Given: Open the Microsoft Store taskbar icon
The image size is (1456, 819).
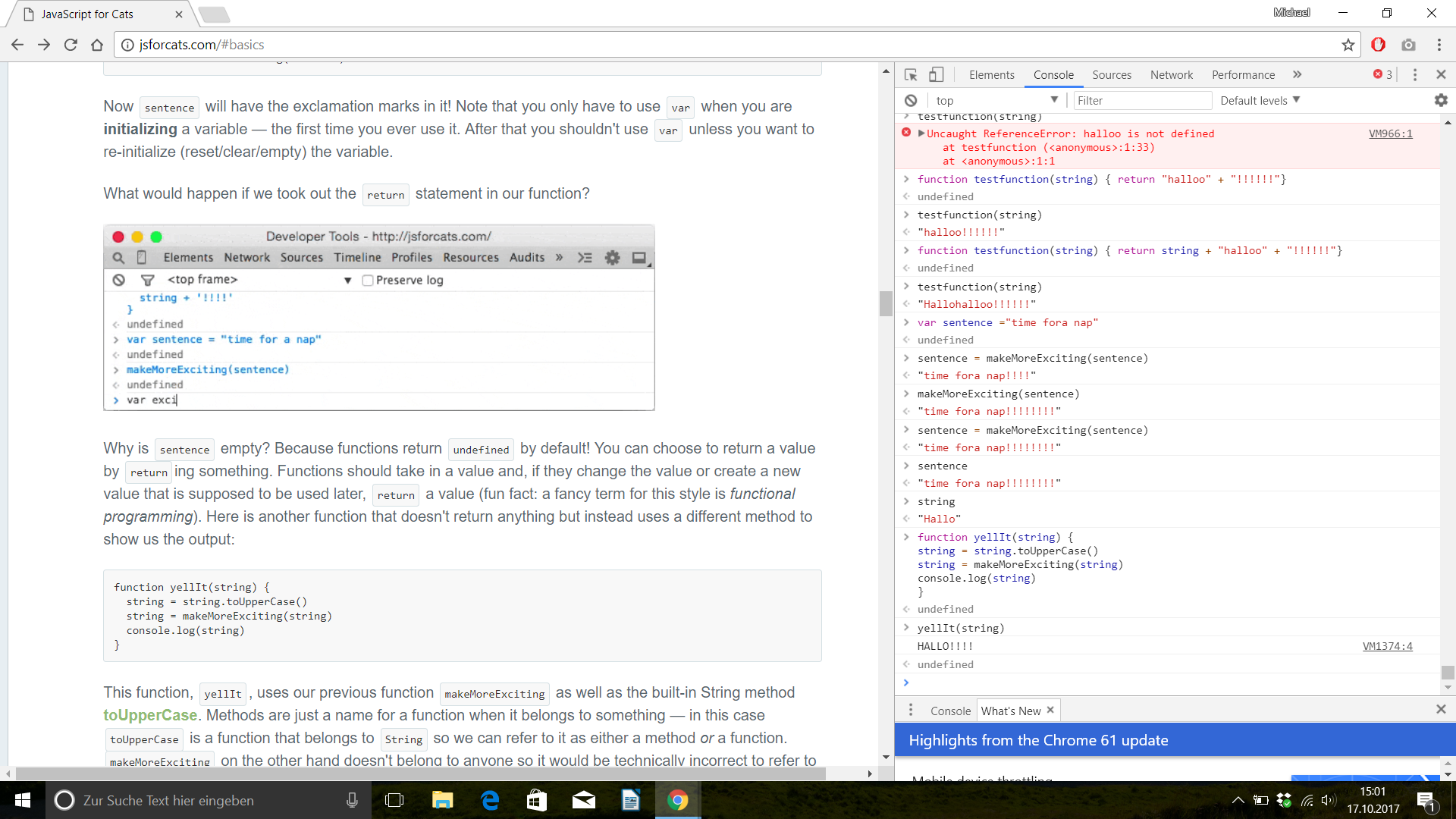Looking at the screenshot, I should pos(537,800).
